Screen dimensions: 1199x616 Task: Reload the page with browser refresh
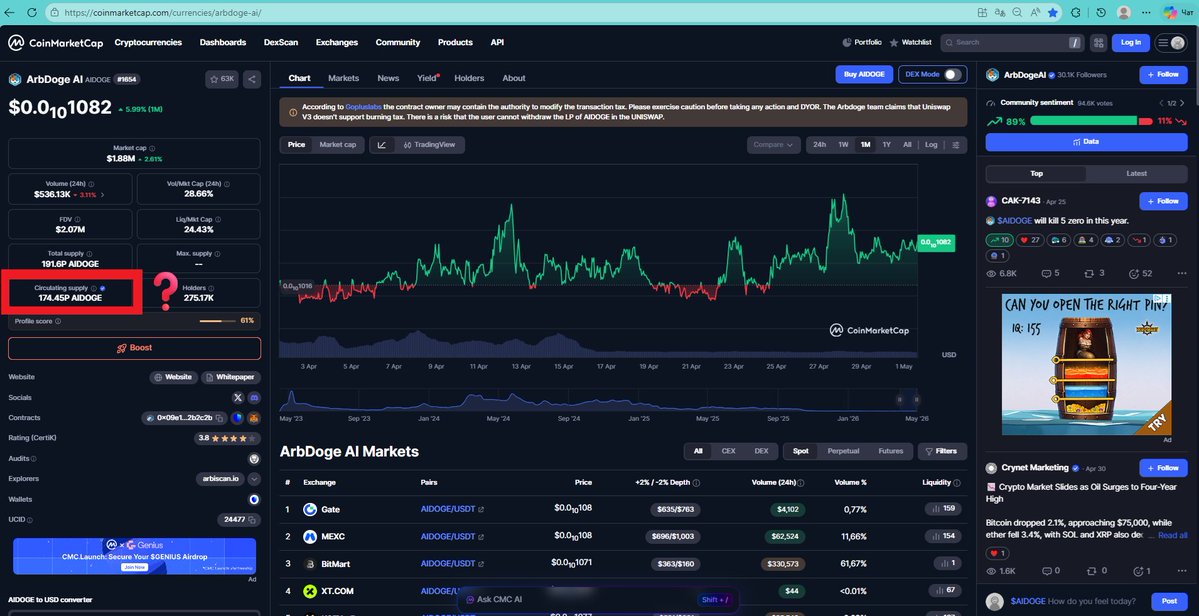click(x=31, y=13)
